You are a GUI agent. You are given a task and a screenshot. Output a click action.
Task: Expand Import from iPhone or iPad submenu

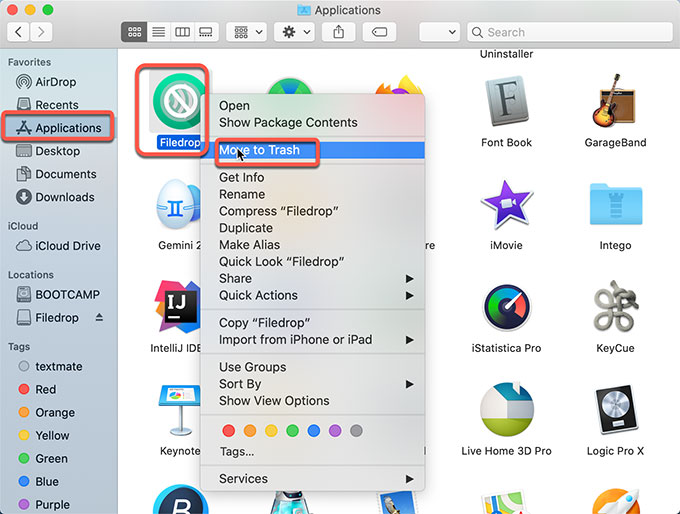[x=312, y=340]
